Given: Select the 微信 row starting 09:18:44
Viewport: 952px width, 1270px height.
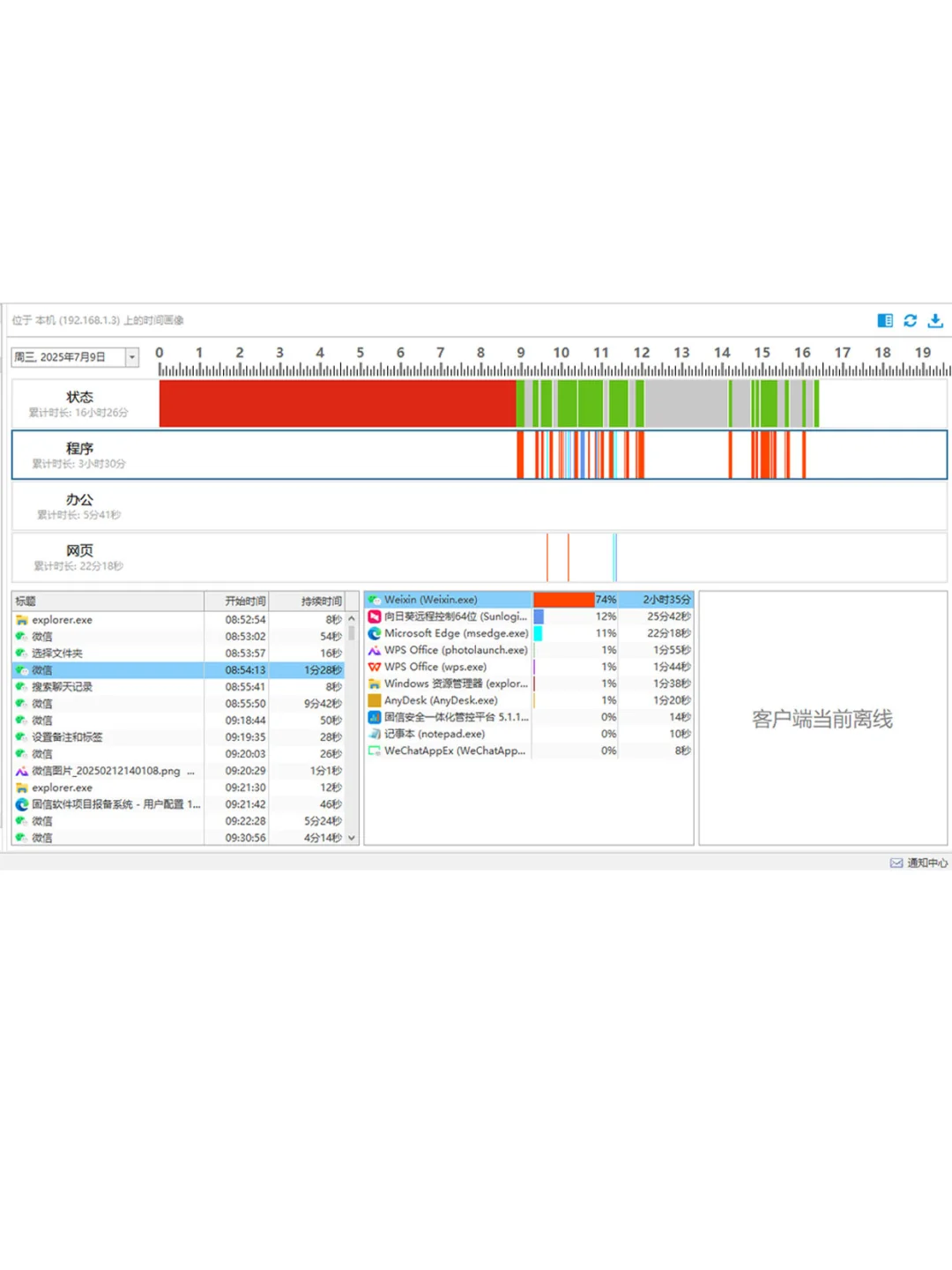Looking at the screenshot, I should coord(178,721).
